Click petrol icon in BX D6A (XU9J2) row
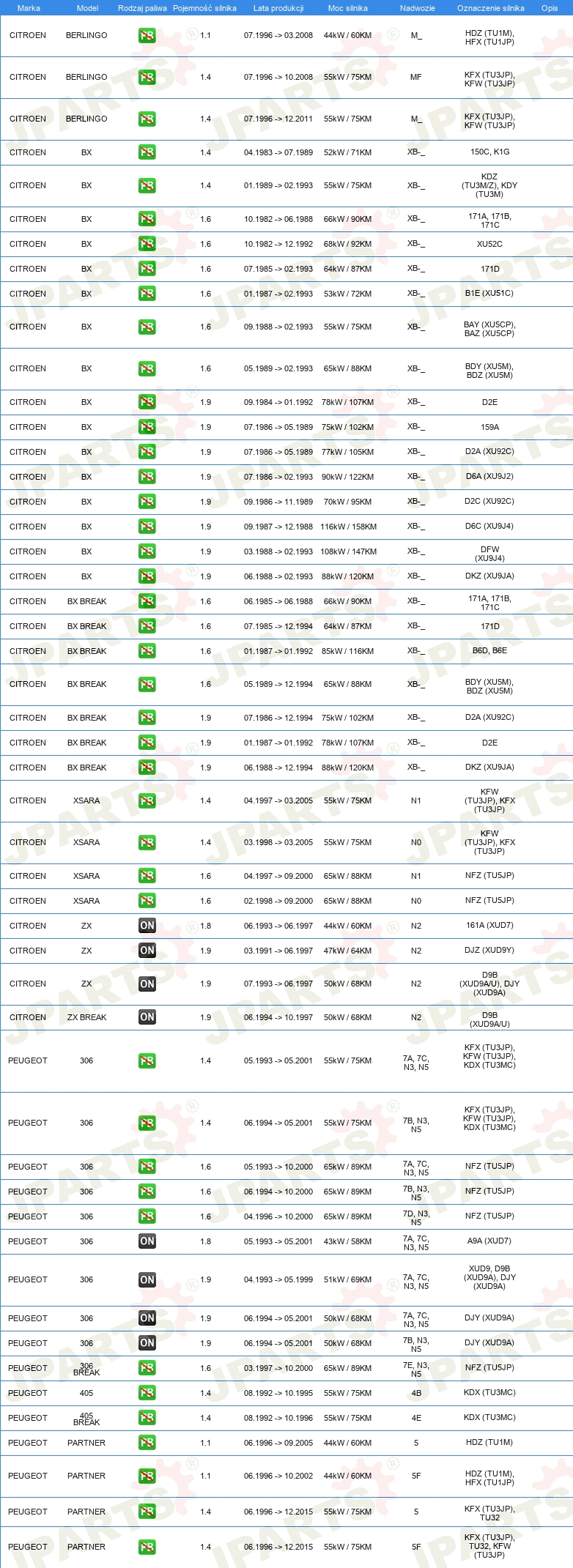The width and height of the screenshot is (573, 1568). [x=147, y=477]
